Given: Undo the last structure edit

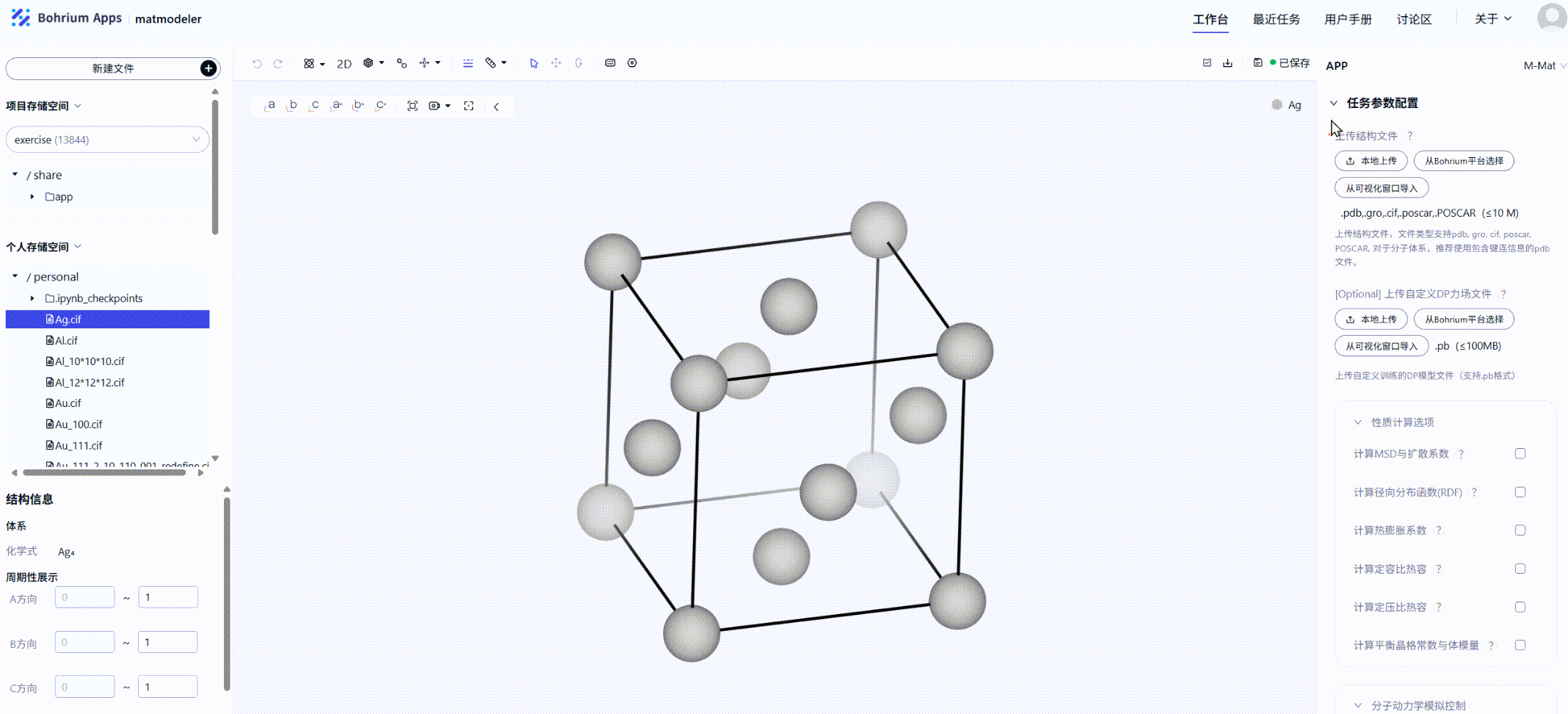Looking at the screenshot, I should click(x=257, y=64).
